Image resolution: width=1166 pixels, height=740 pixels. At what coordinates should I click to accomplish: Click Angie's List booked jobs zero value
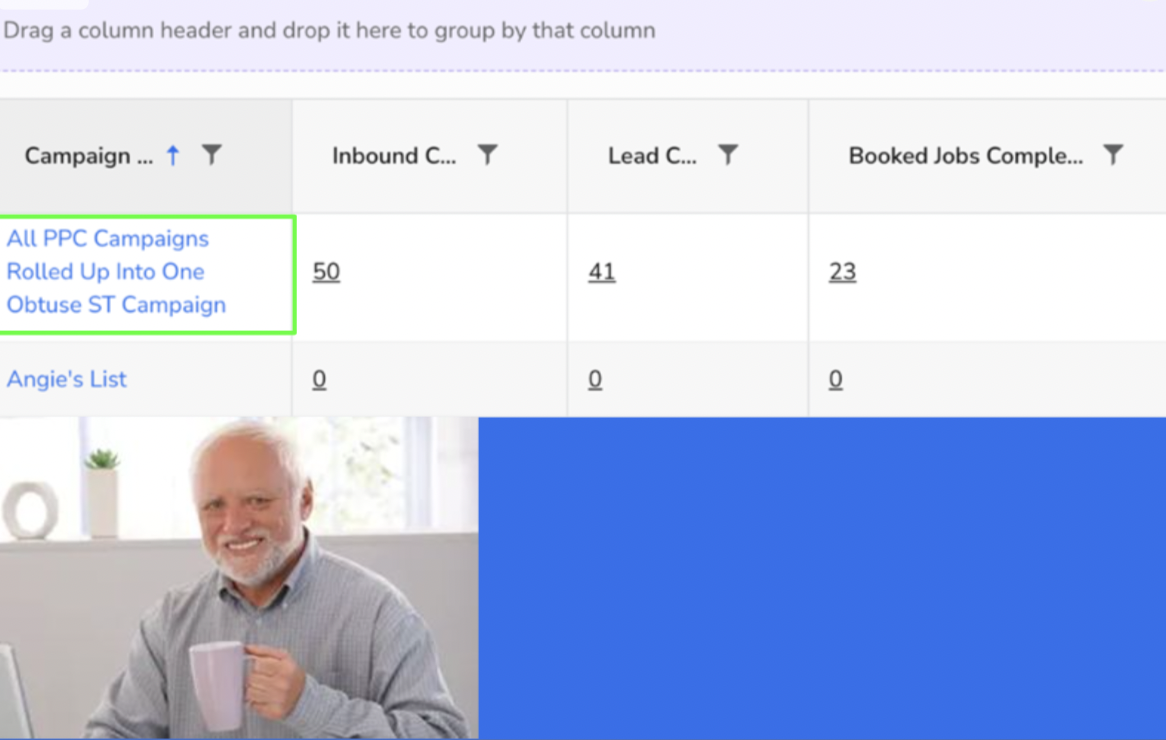(x=837, y=379)
